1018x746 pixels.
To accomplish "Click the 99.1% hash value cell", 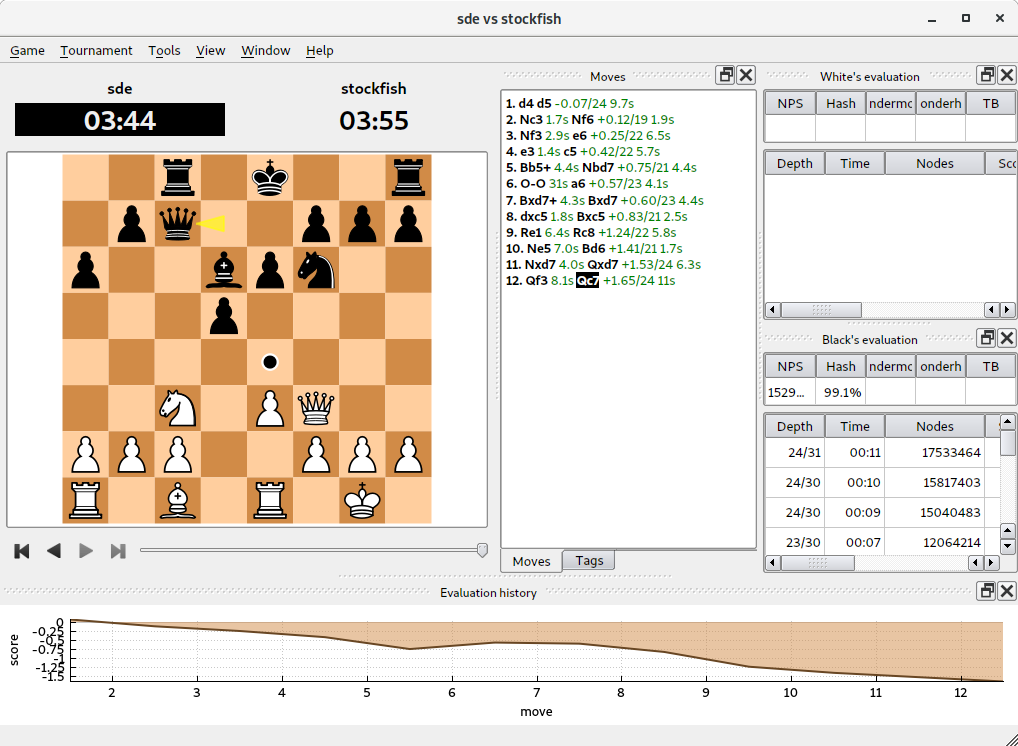I will 841,392.
